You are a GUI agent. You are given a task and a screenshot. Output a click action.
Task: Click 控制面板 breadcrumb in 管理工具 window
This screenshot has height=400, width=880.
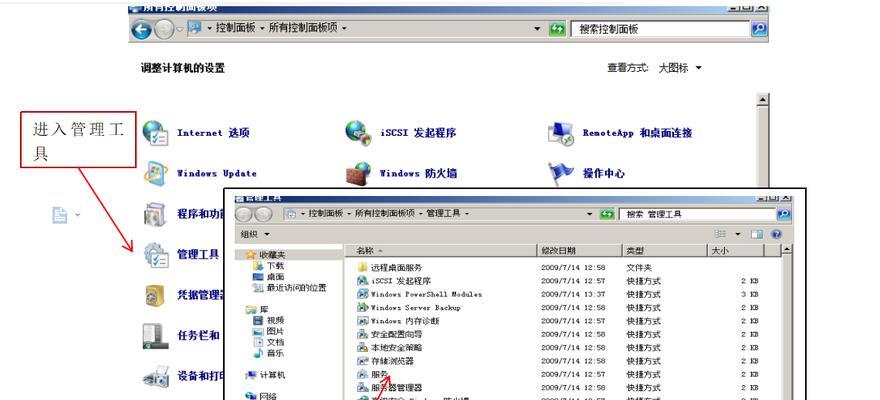[326, 214]
